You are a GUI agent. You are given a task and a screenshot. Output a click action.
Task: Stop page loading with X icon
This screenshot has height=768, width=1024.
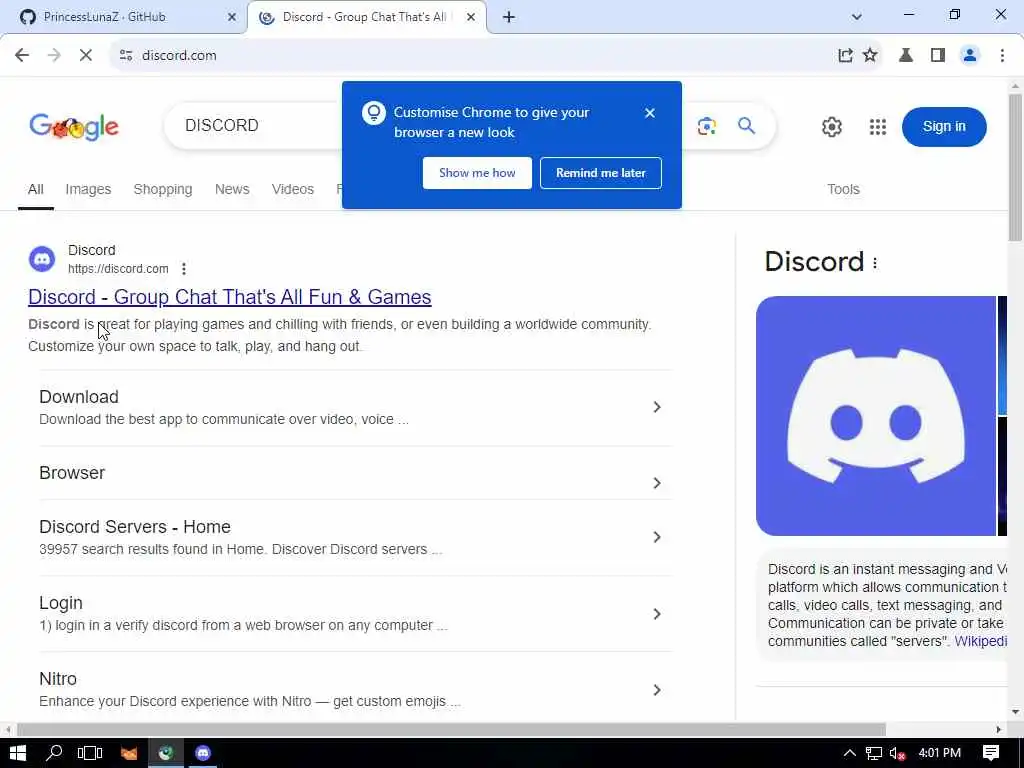pyautogui.click(x=86, y=56)
